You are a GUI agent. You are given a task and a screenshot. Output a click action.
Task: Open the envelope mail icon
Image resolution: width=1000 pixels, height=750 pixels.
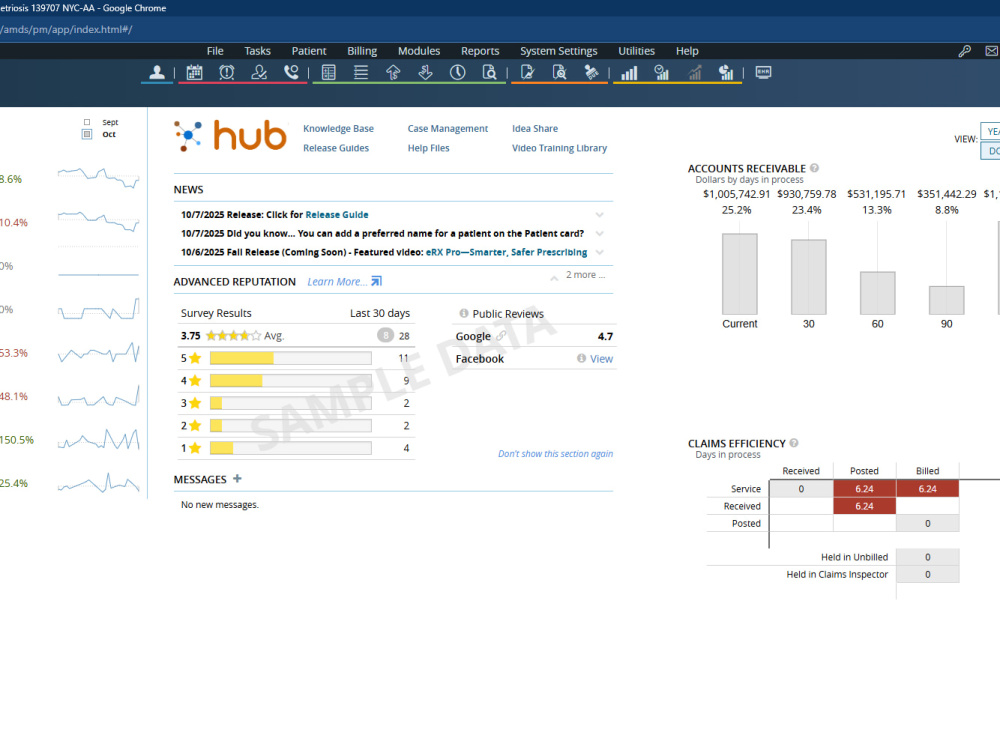point(992,51)
